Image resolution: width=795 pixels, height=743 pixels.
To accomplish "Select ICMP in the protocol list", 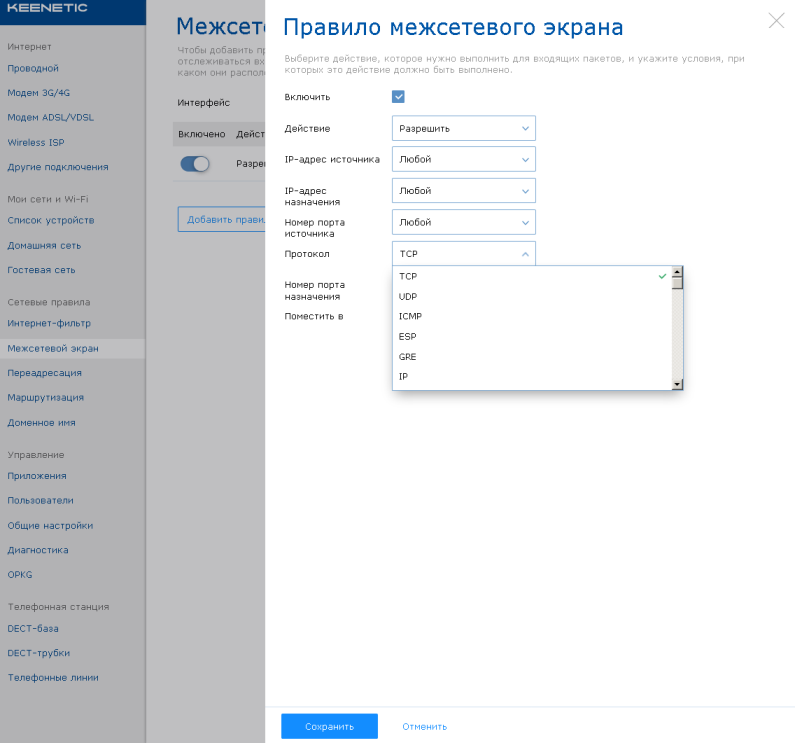I will pos(532,316).
